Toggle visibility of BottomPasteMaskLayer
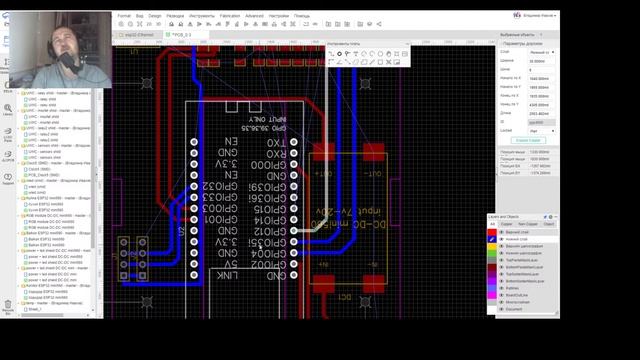 pyautogui.click(x=502, y=267)
